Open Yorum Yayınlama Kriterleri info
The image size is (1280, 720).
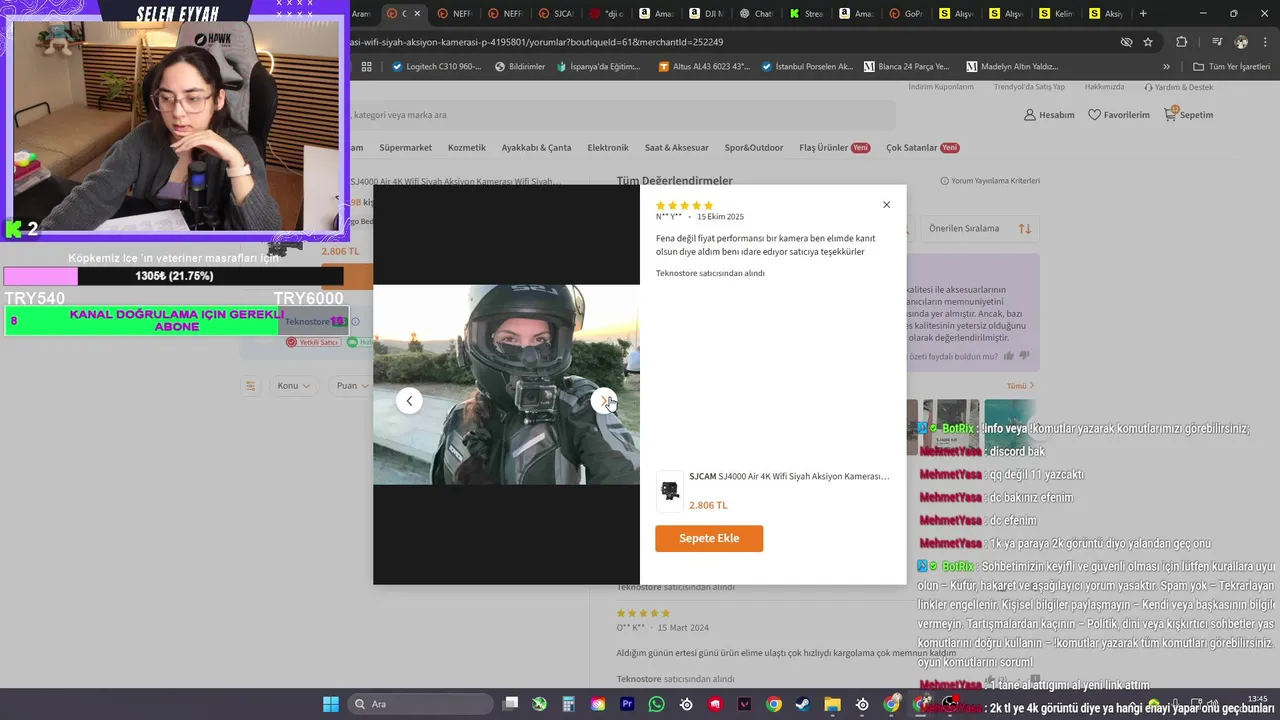click(x=990, y=181)
